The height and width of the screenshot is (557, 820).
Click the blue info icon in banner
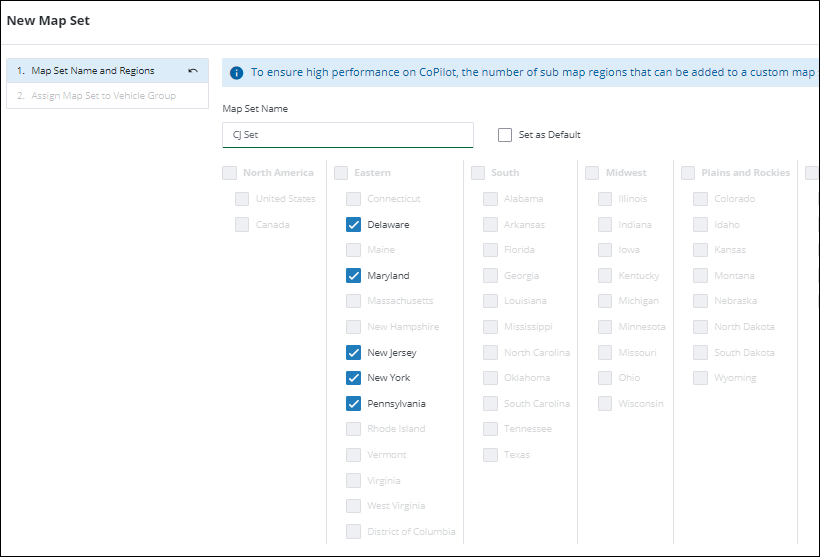click(x=237, y=72)
